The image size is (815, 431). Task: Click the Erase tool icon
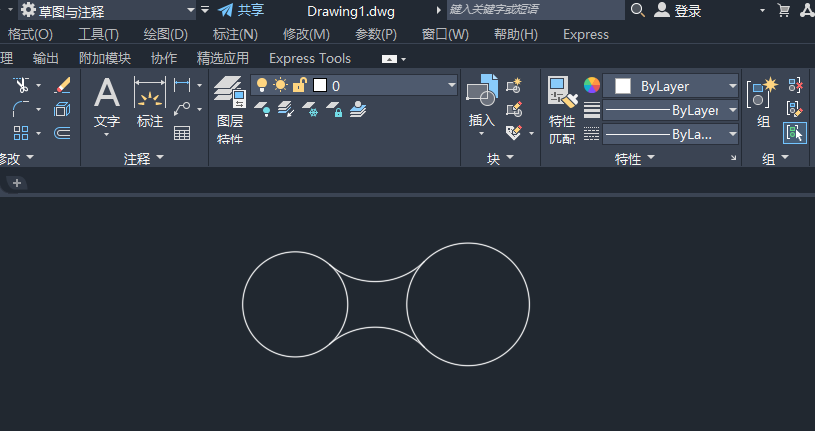tap(62, 86)
